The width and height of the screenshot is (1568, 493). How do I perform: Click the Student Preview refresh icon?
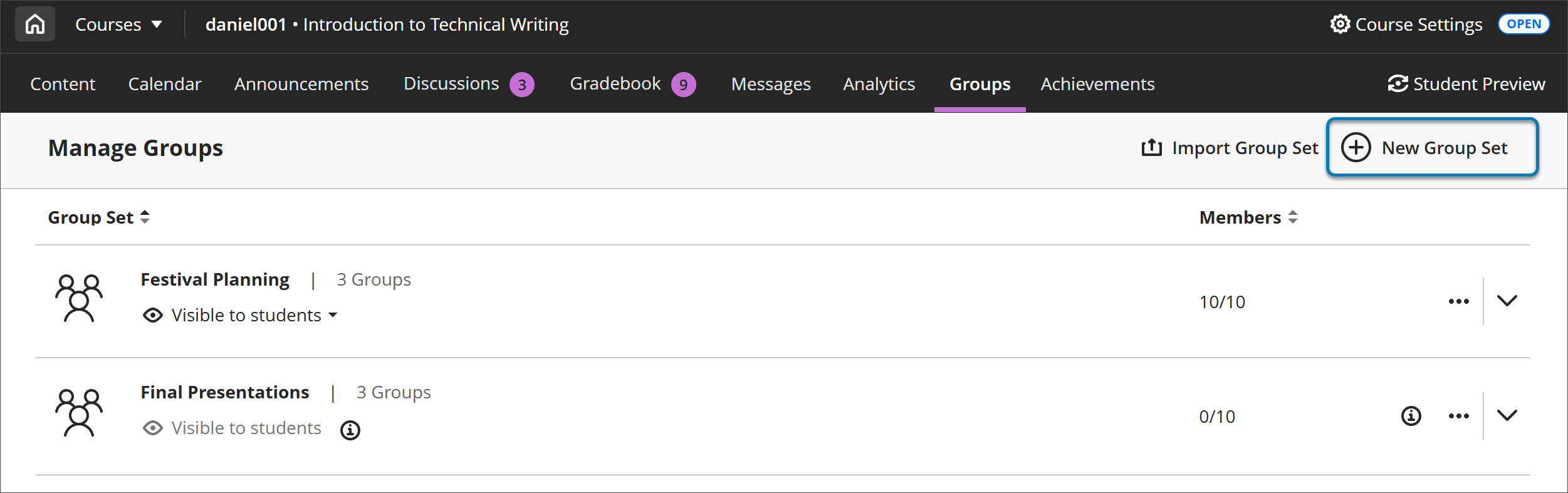click(1398, 84)
